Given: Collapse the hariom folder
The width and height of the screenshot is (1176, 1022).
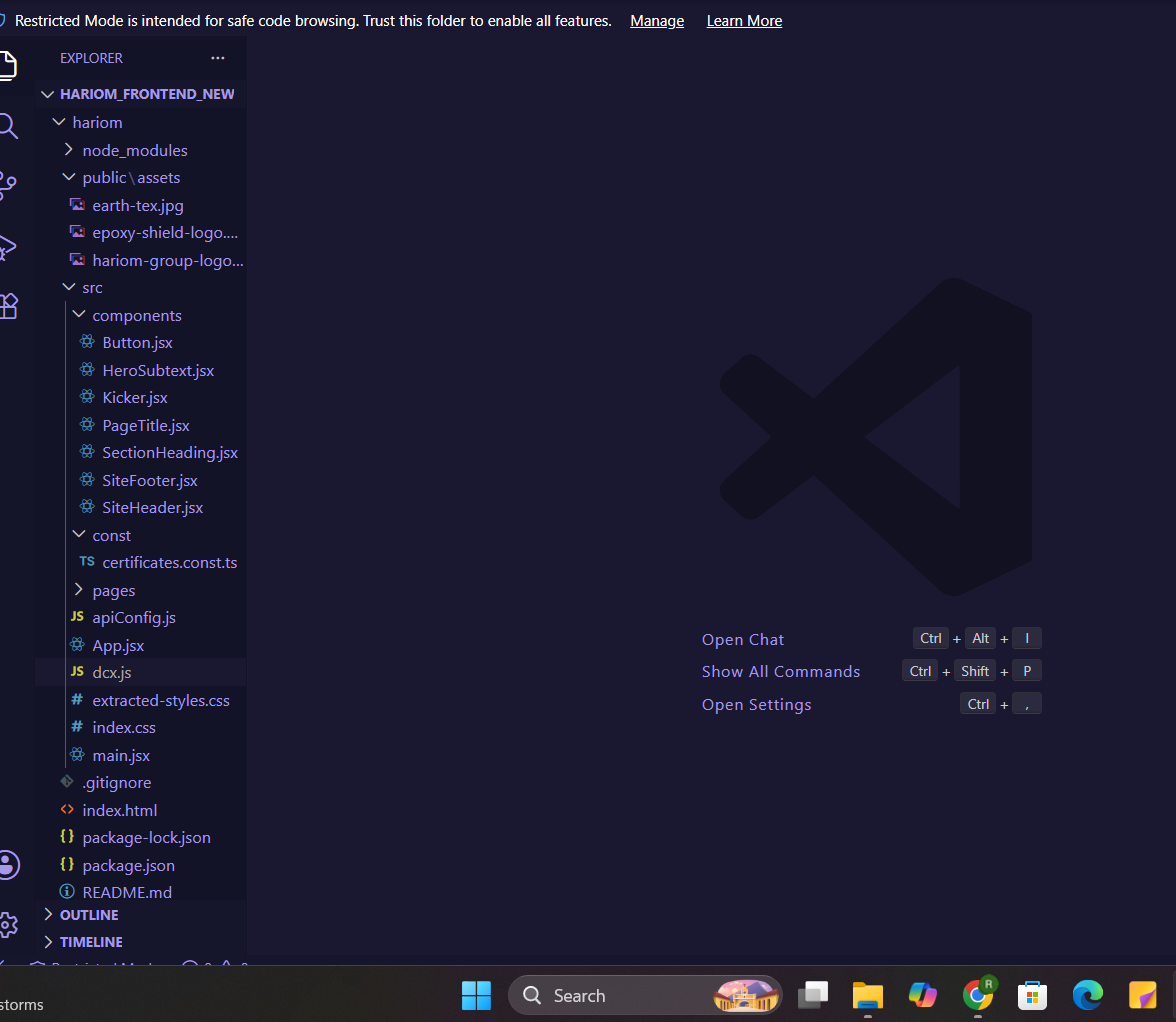Looking at the screenshot, I should (141, 122).
